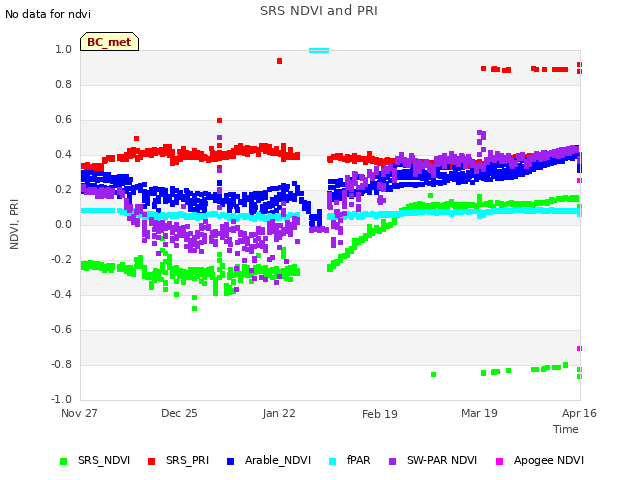Click the 'Time' x-axis label

[566, 429]
